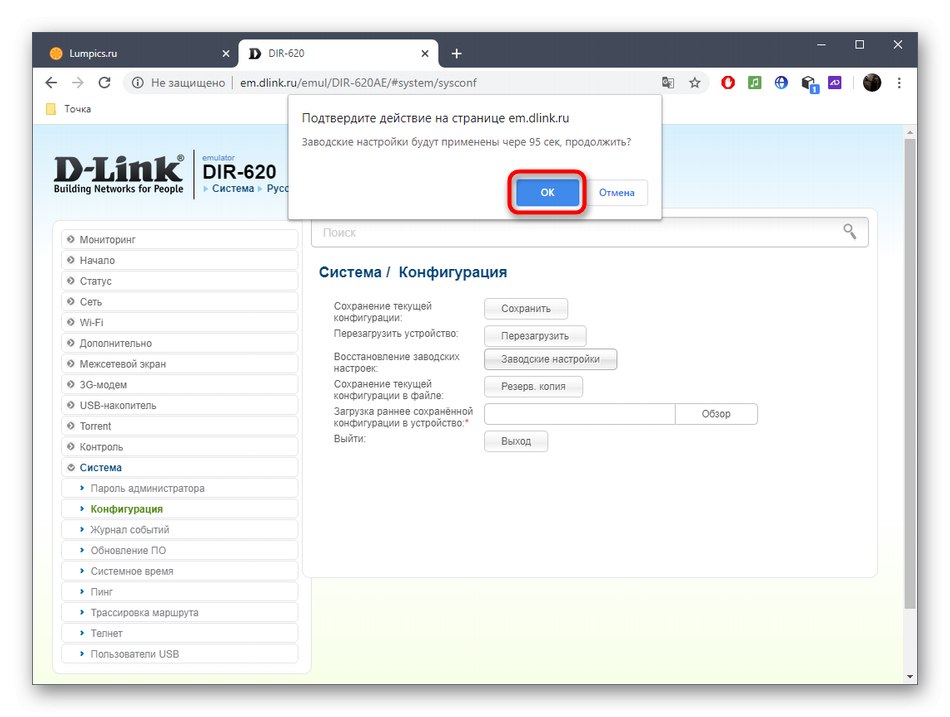Click the Сохранить button
The image size is (950, 717).
[x=526, y=308]
